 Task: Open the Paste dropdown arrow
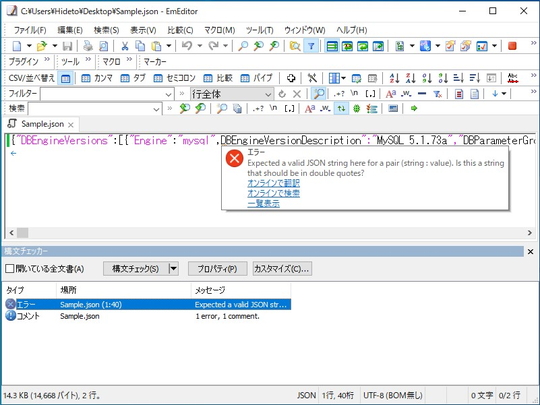(x=169, y=45)
